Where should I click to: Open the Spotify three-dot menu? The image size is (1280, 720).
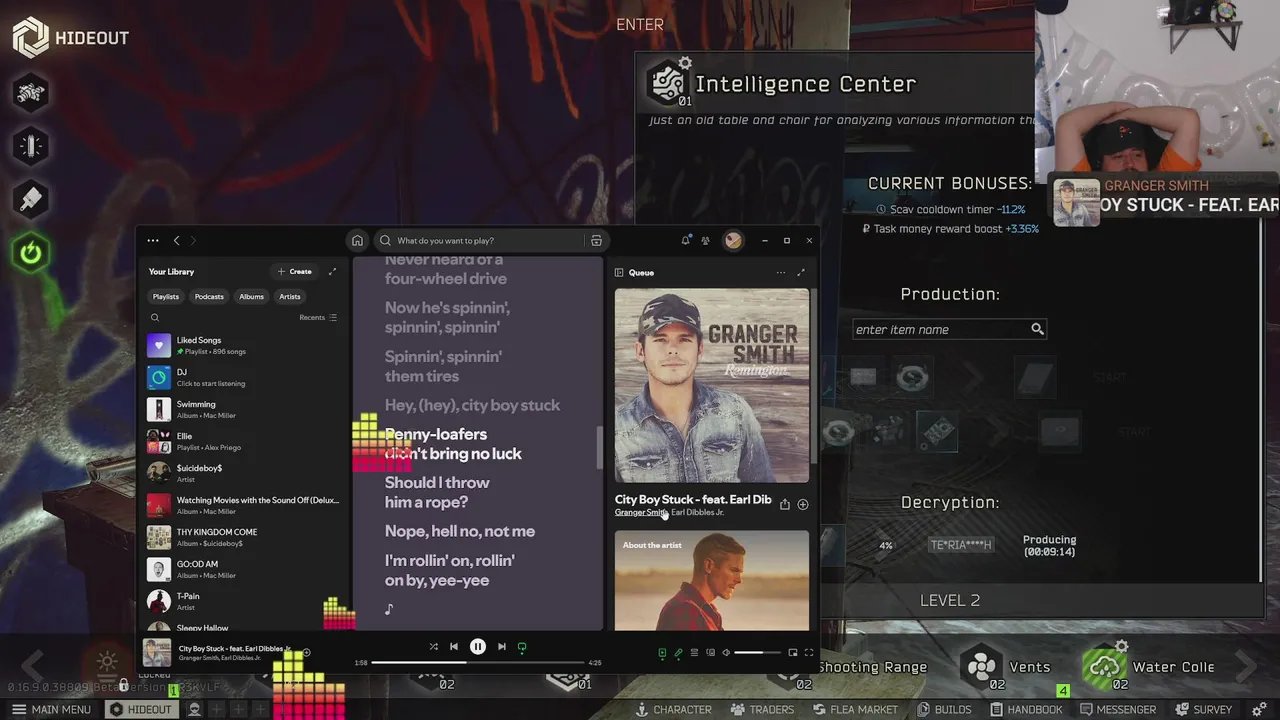click(152, 240)
